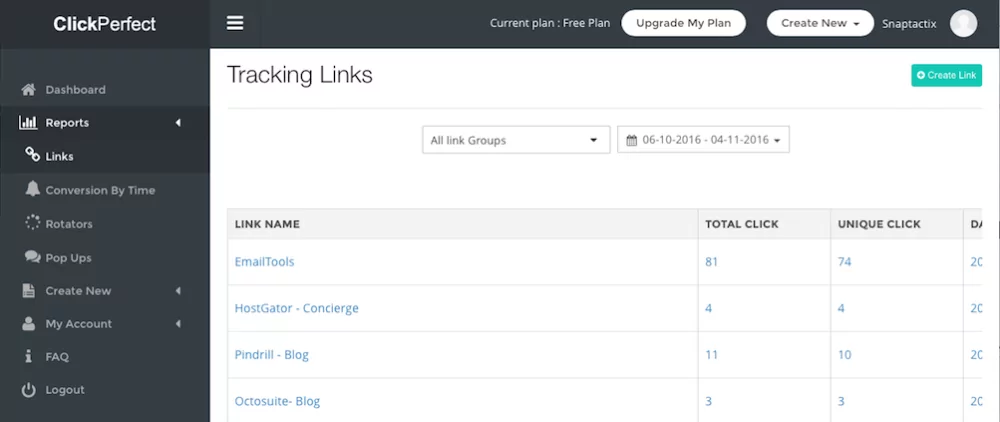This screenshot has height=422, width=1000.
Task: Open the All link Groups dropdown
Action: [516, 140]
